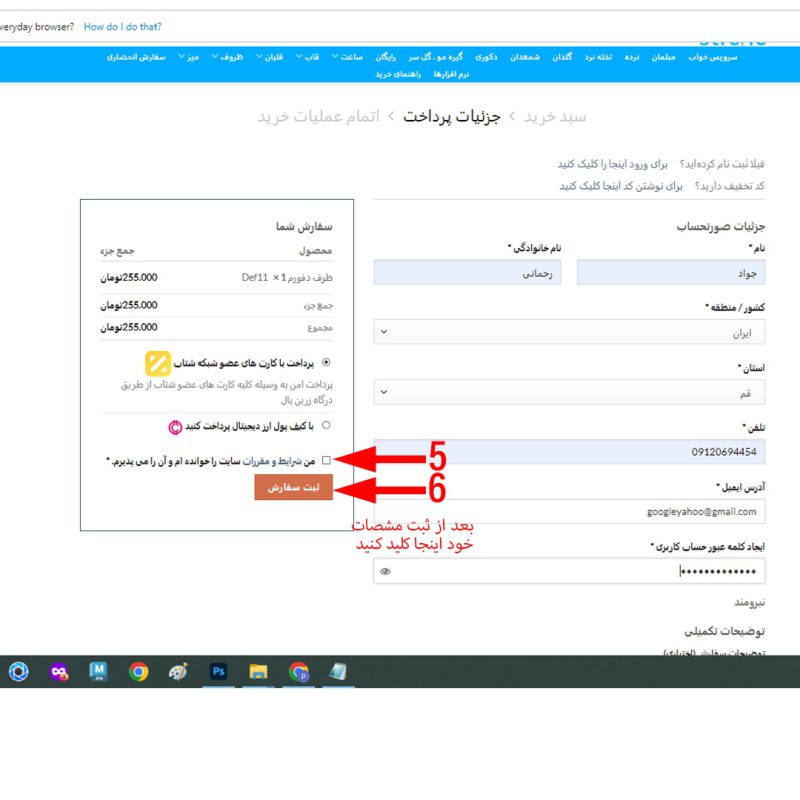
Task: Check the terms and conditions agreement box
Action: pos(327,460)
